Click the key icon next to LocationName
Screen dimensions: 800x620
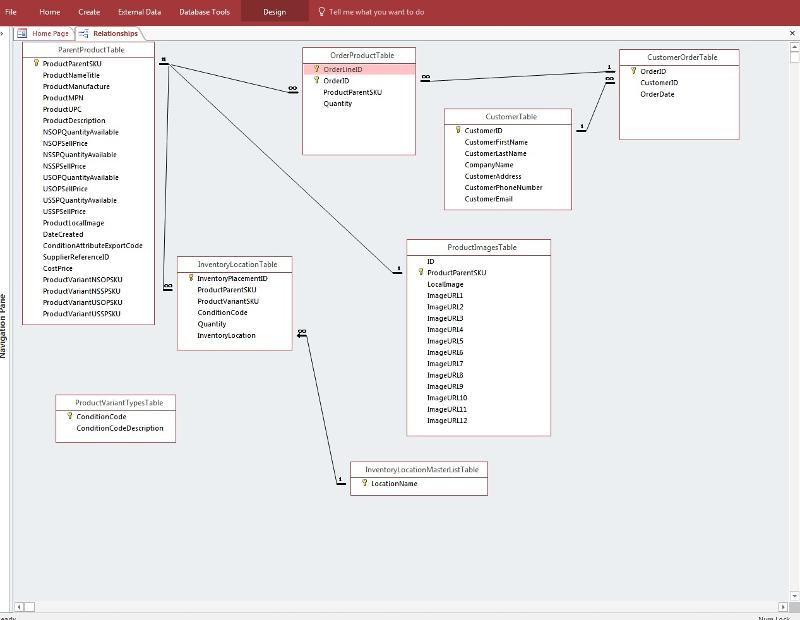click(x=365, y=484)
